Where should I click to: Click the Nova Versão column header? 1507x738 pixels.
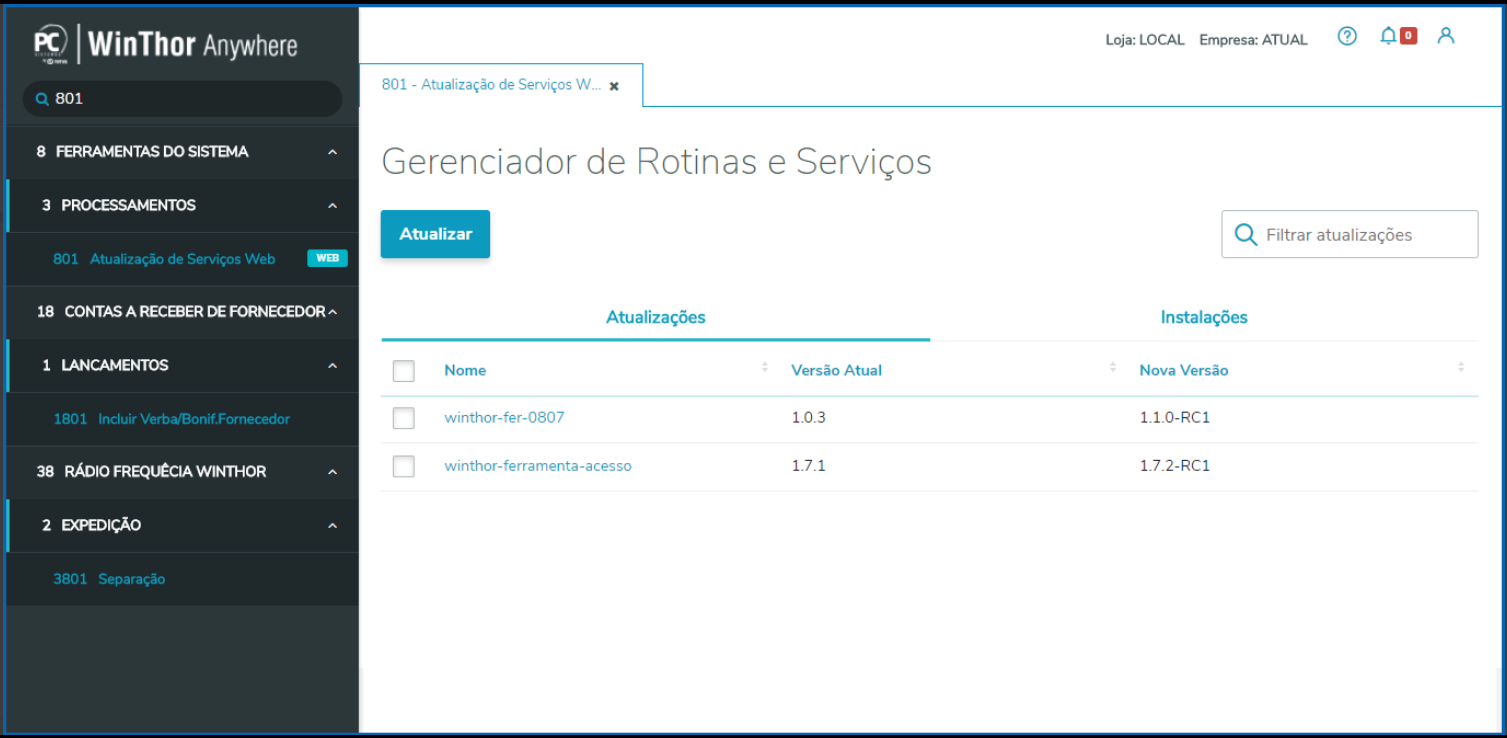[x=1184, y=370]
